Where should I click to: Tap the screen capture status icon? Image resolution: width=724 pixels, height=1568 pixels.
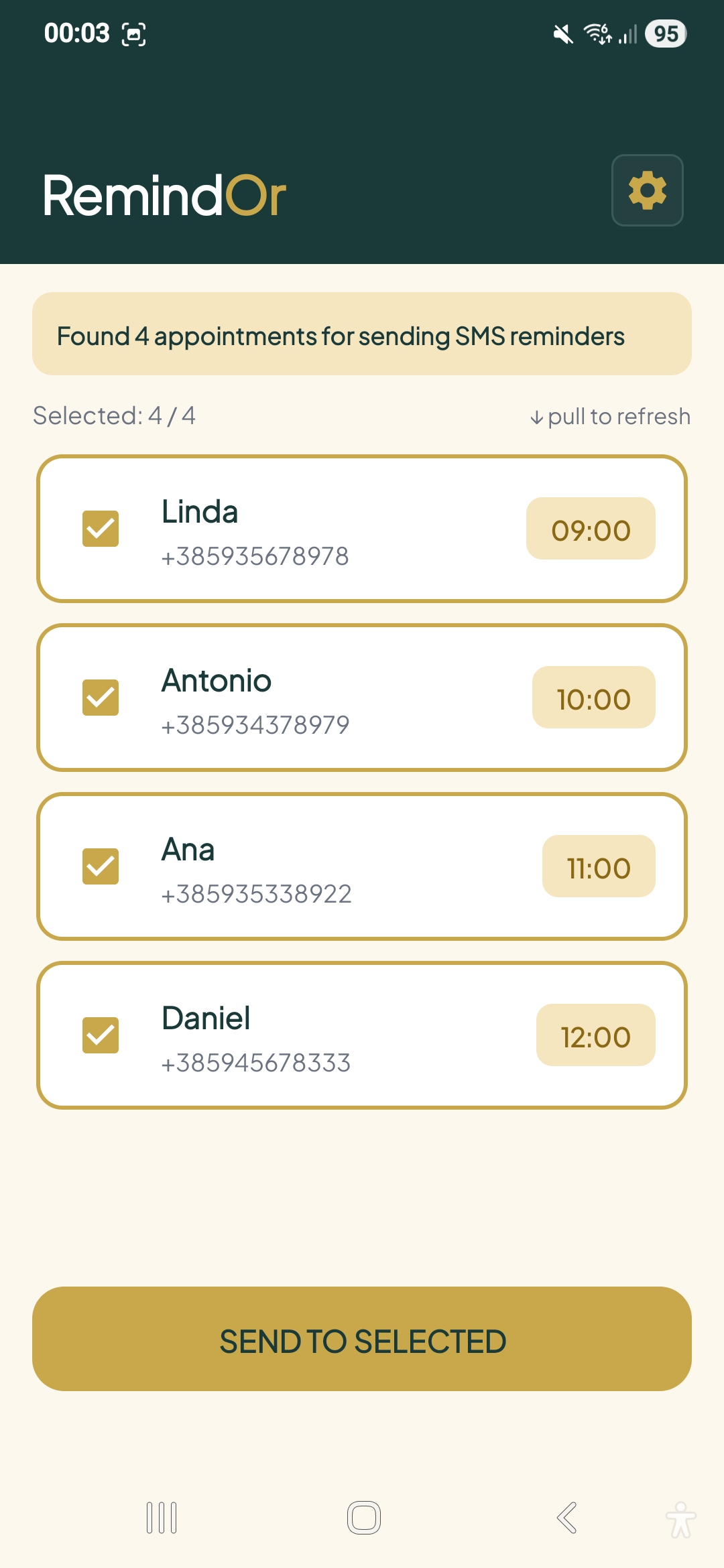[x=133, y=34]
